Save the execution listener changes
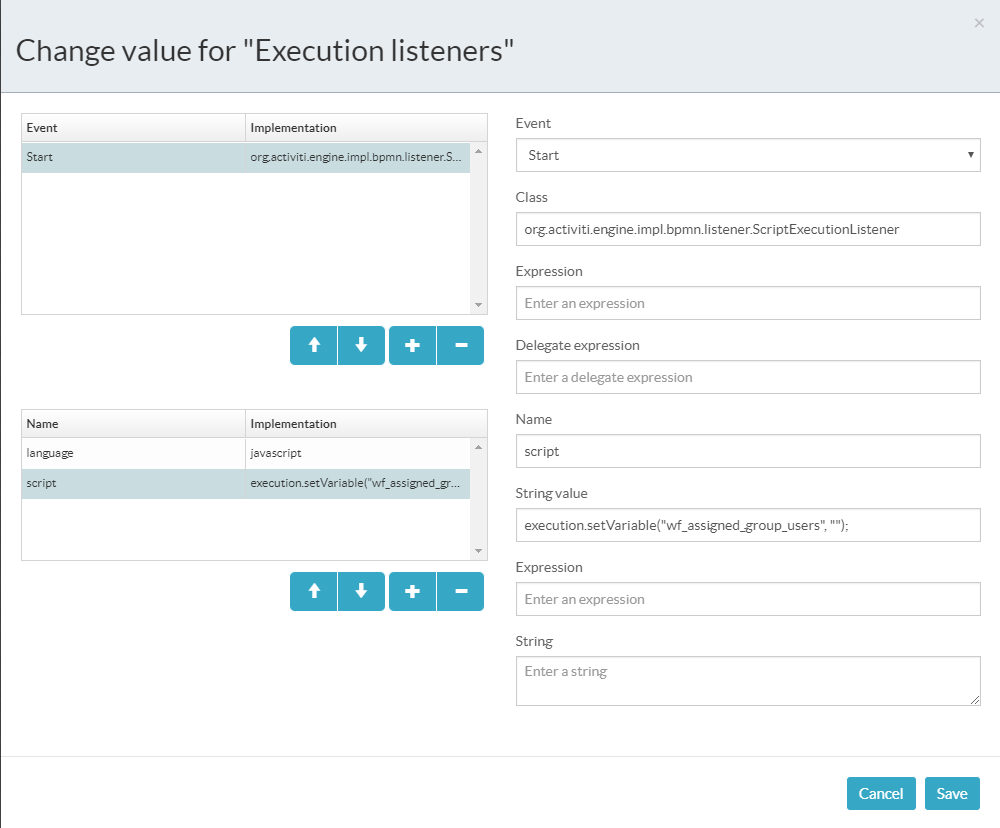Image resolution: width=1000 pixels, height=828 pixels. coord(952,794)
